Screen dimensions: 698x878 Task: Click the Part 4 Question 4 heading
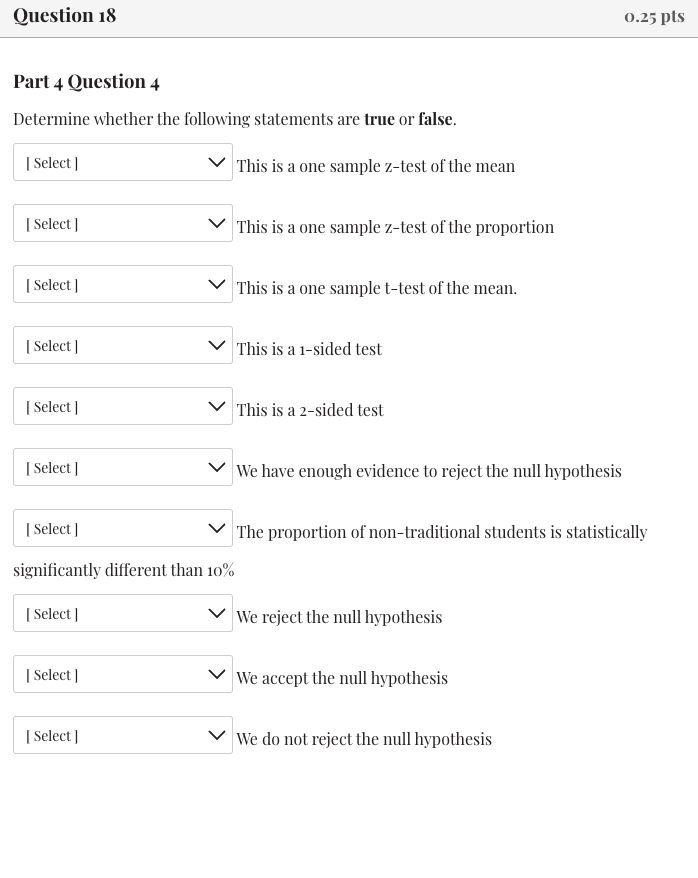86,81
